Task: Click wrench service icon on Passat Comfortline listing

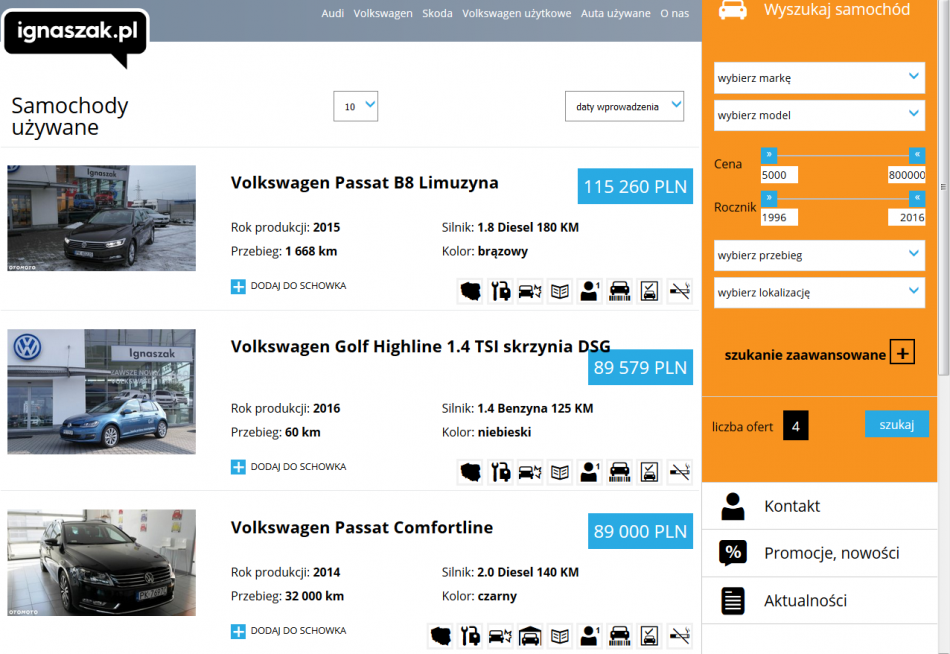Action: (x=470, y=636)
